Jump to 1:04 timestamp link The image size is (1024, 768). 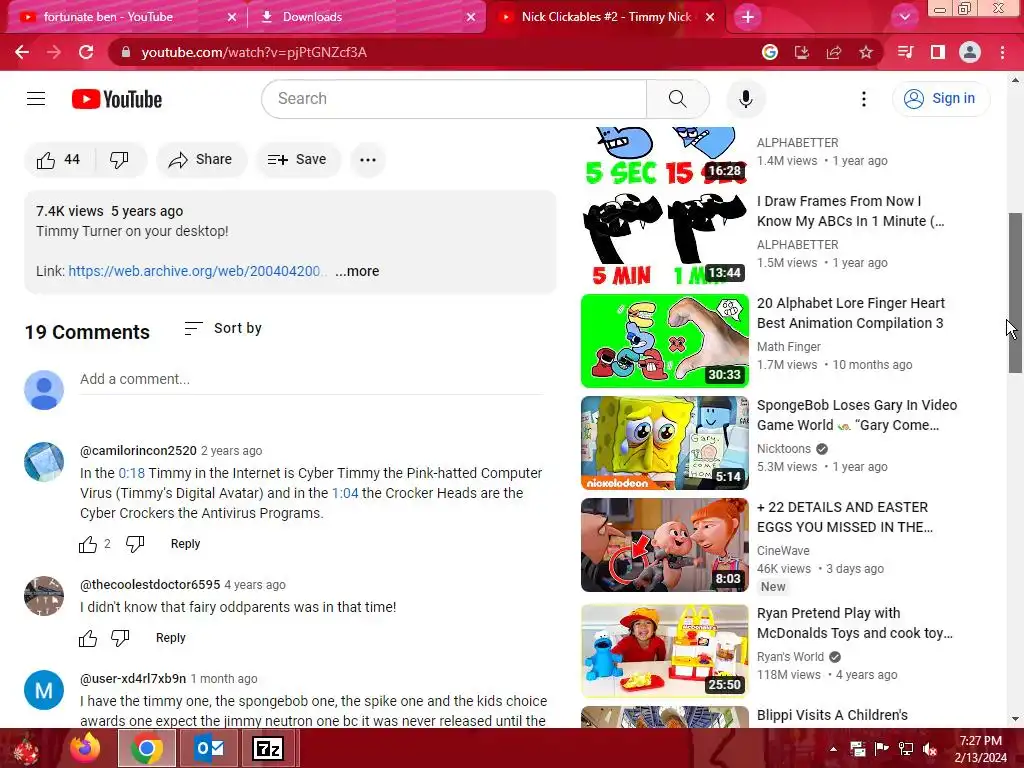pyautogui.click(x=345, y=493)
